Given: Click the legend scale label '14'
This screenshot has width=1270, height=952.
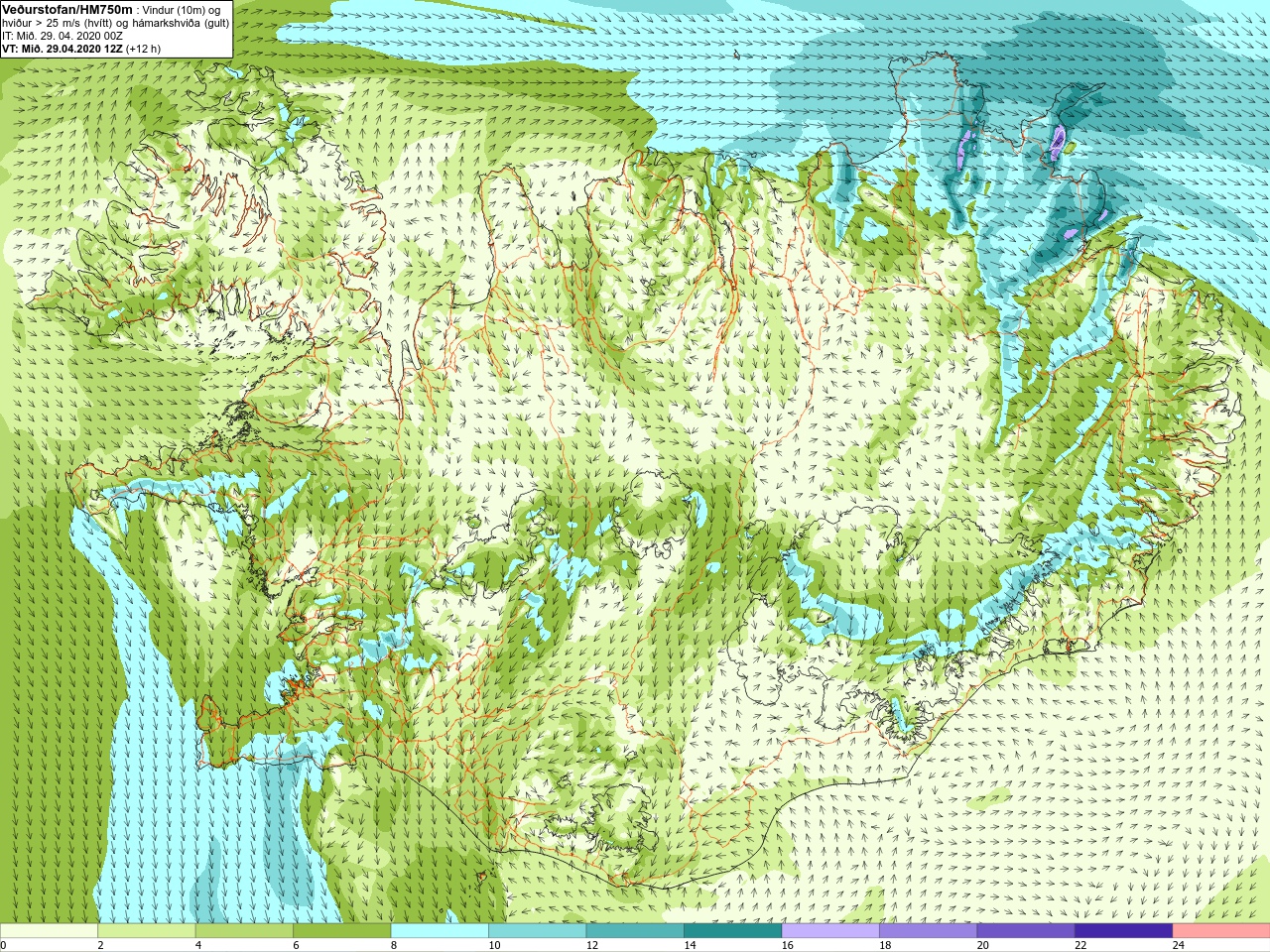Looking at the screenshot, I should [x=690, y=945].
